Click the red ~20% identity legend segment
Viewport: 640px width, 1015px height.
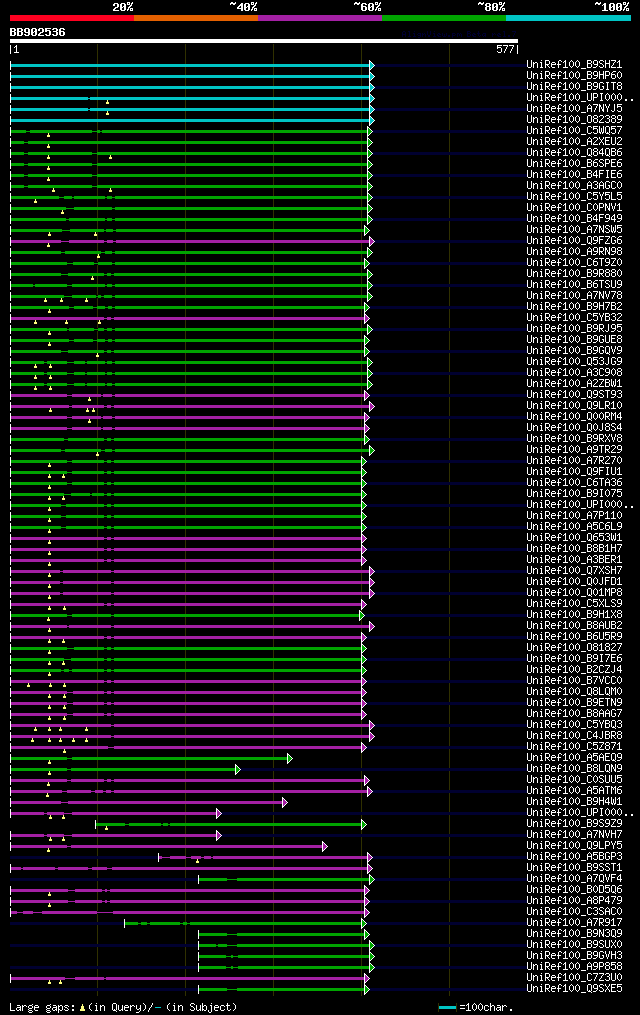point(72,18)
